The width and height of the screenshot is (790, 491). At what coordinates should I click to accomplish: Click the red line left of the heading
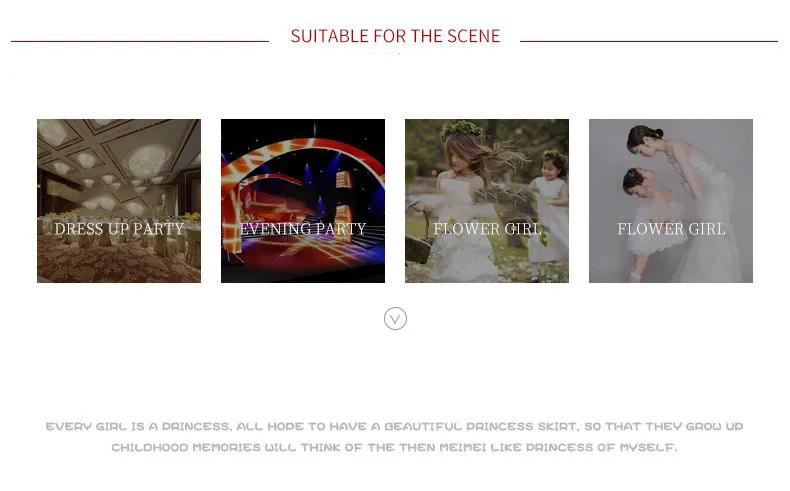[140, 41]
